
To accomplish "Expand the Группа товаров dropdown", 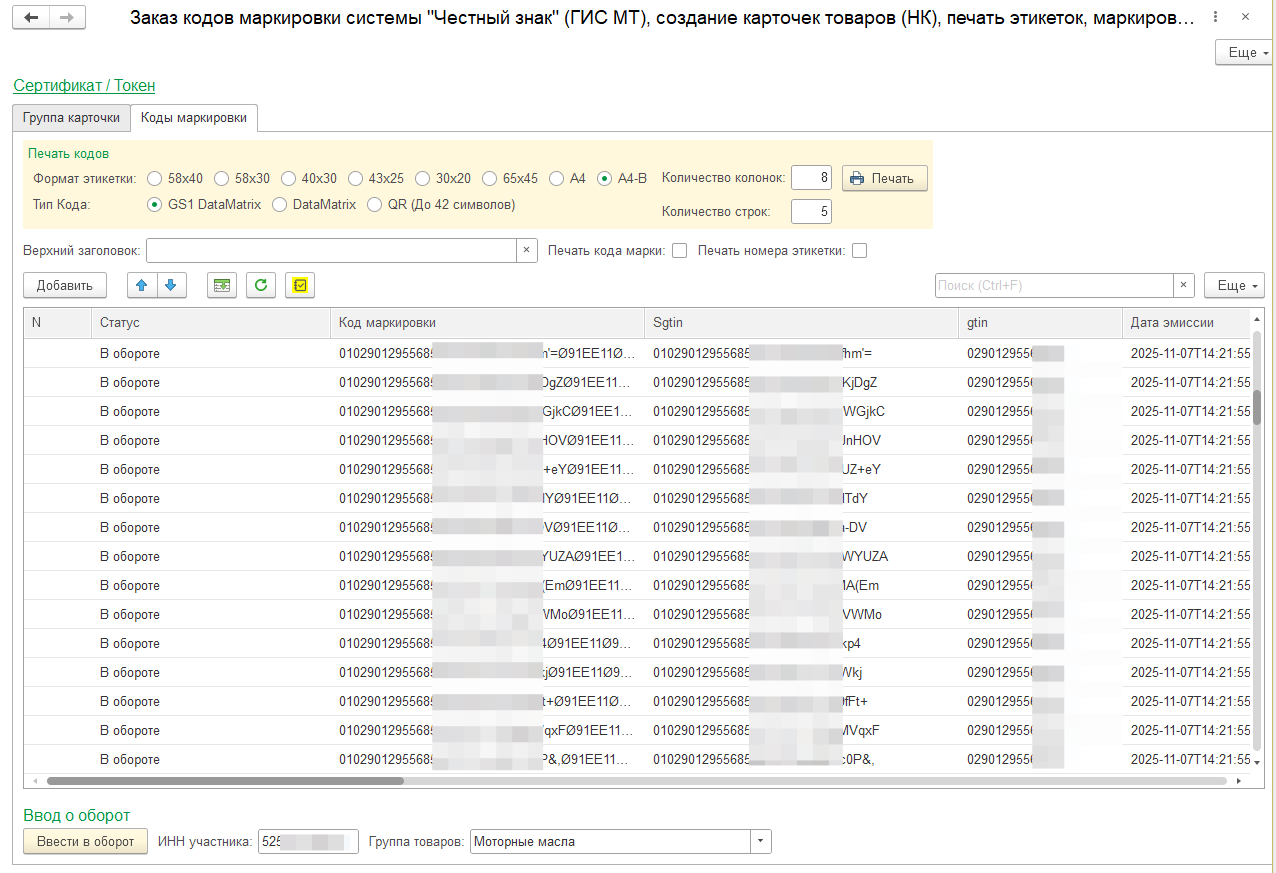I will (x=761, y=841).
